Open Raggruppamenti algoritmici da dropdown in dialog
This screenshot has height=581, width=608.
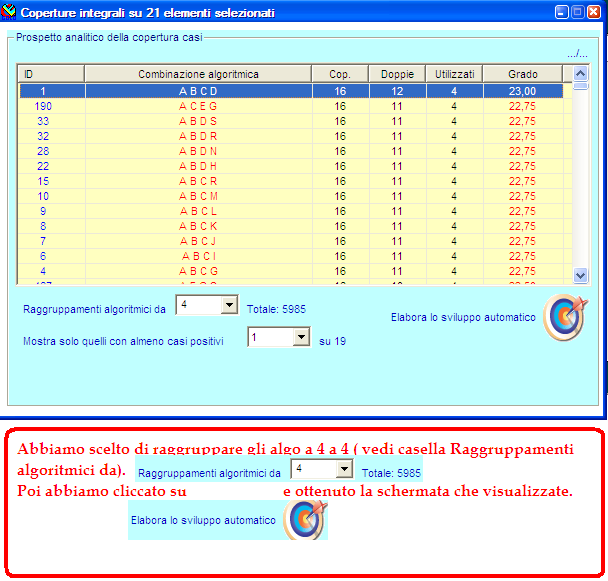pos(229,305)
